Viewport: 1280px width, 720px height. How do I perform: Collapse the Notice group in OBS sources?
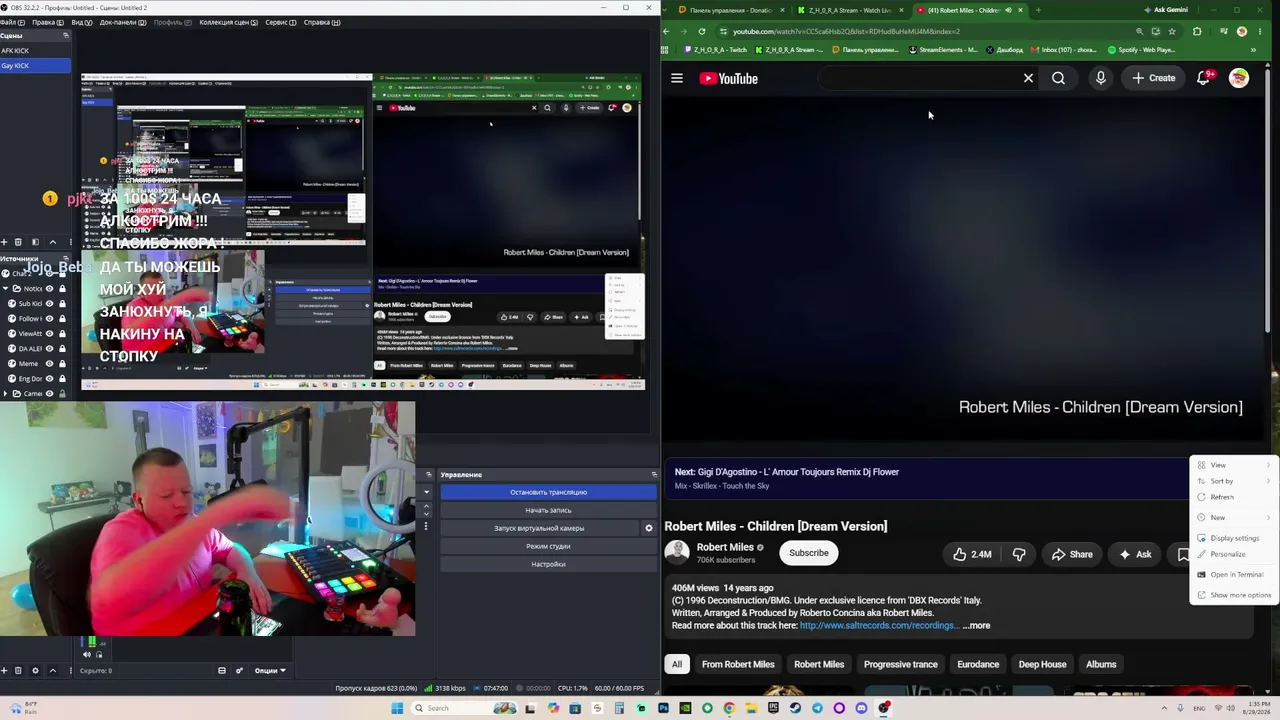point(4,289)
